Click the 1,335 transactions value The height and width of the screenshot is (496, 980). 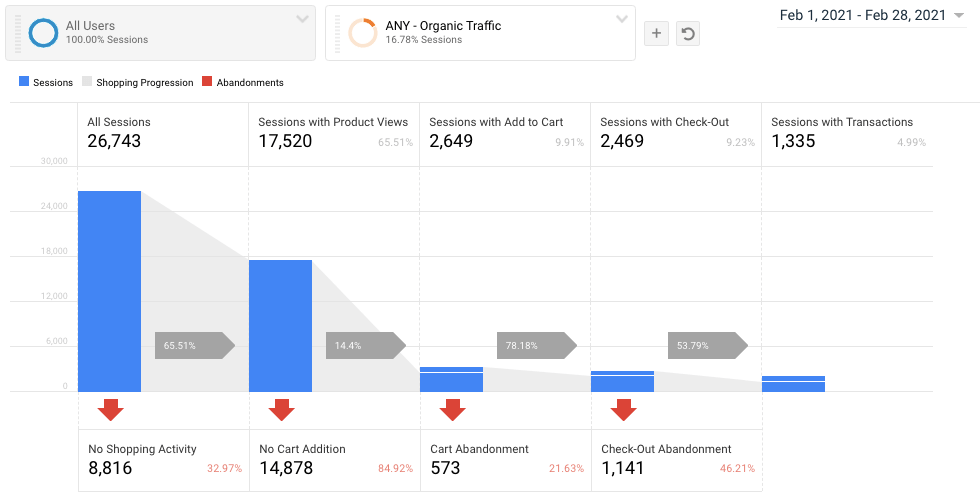[x=793, y=141]
